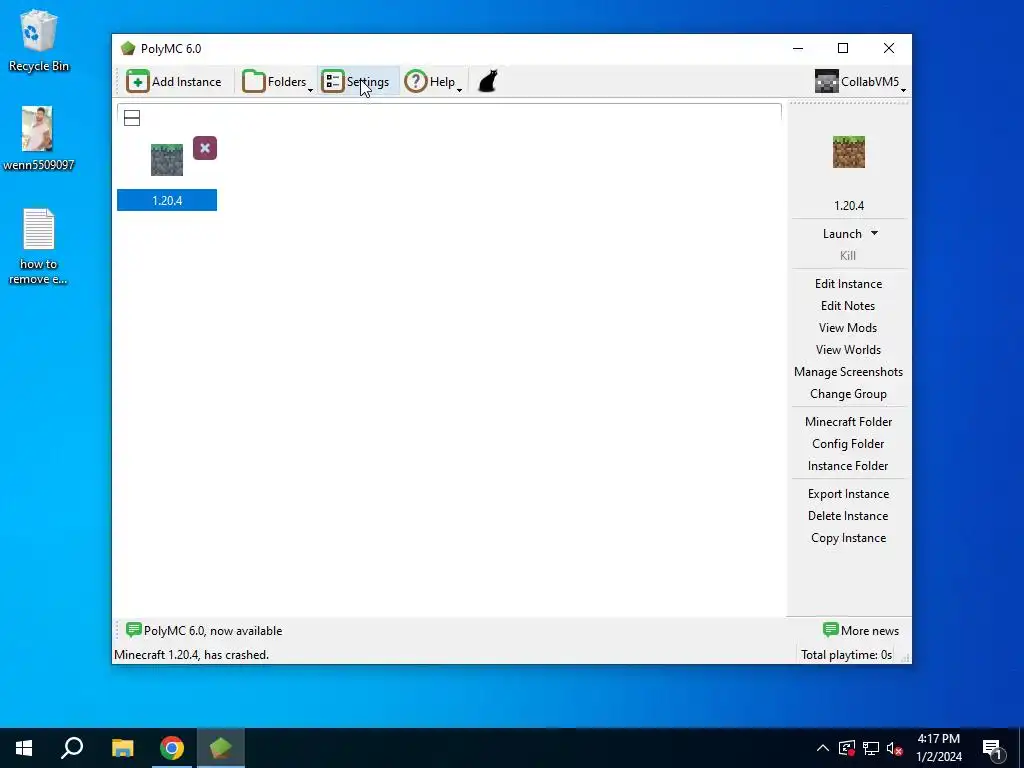Screen dimensions: 1024x768
Task: Click the black cat icon in toolbar
Action: point(488,82)
